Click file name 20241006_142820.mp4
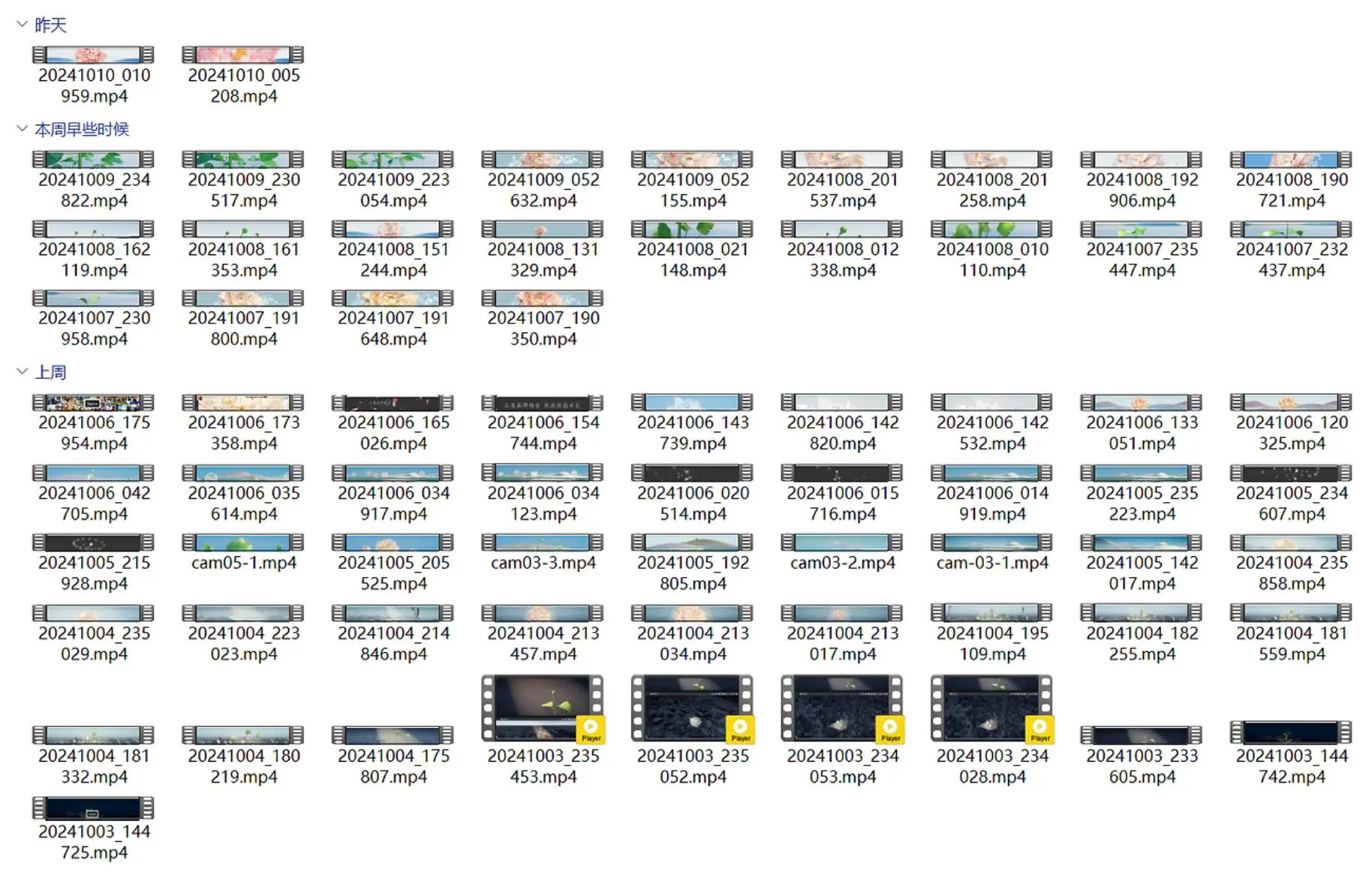 click(x=842, y=433)
